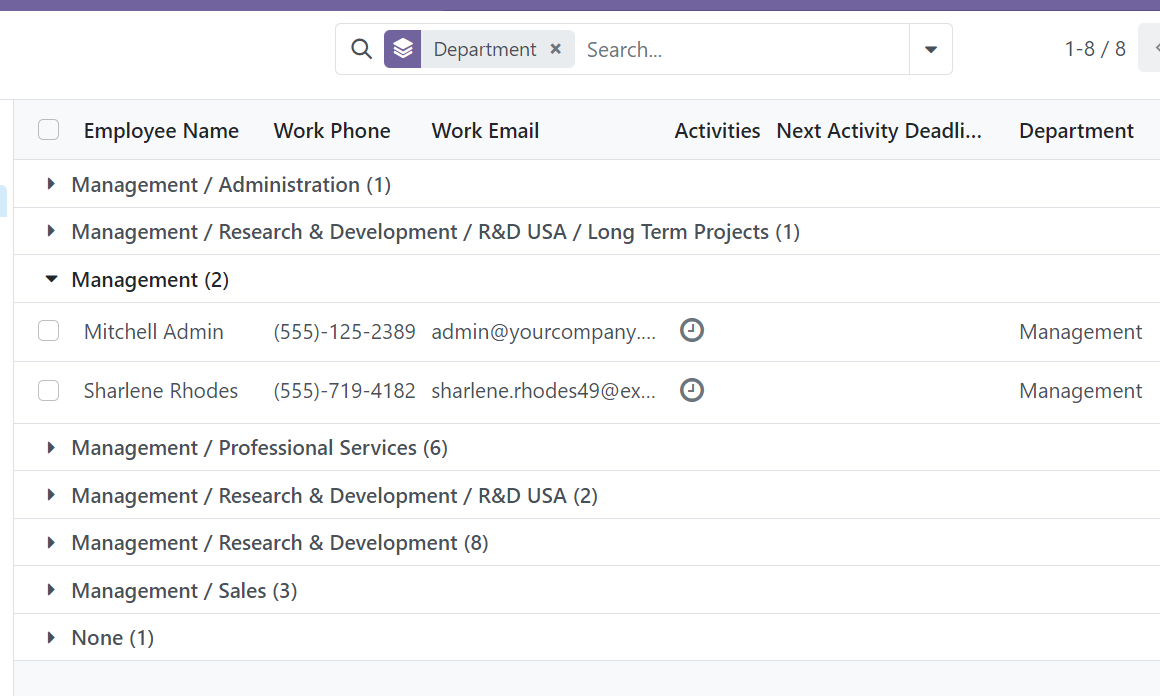Click the 1-8 / 8 pager counter
This screenshot has height=696, width=1160.
(1095, 49)
